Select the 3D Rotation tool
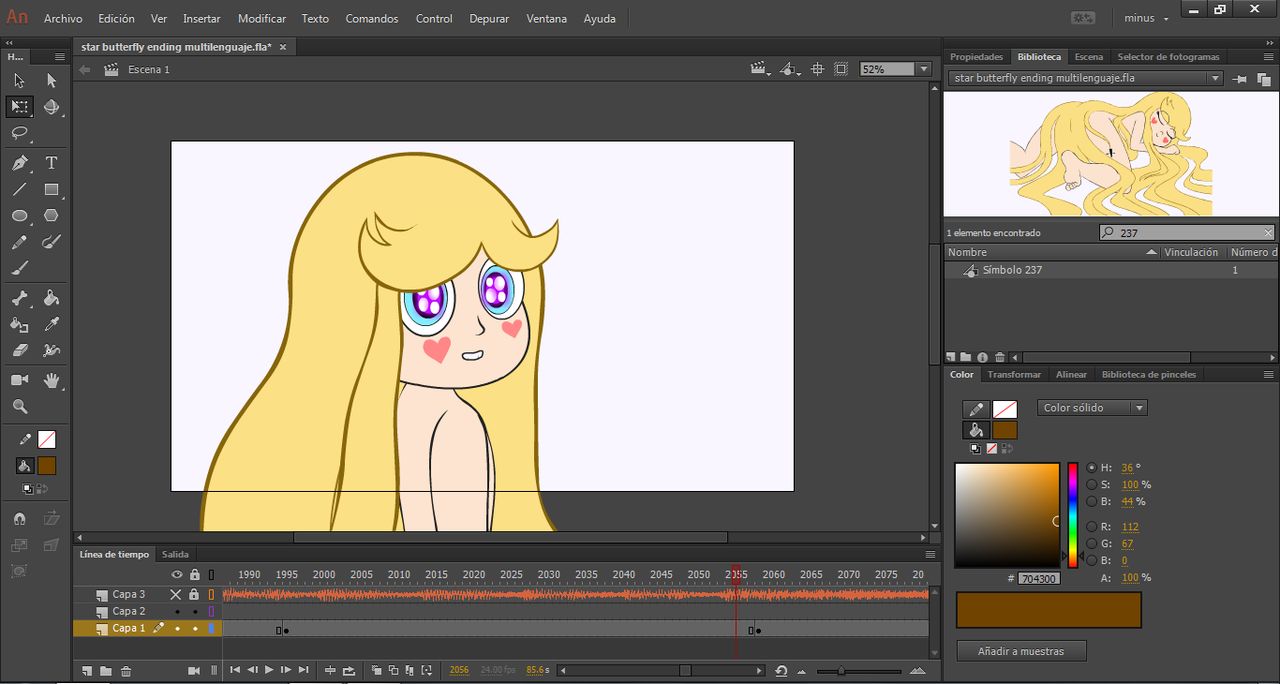 coord(51,107)
